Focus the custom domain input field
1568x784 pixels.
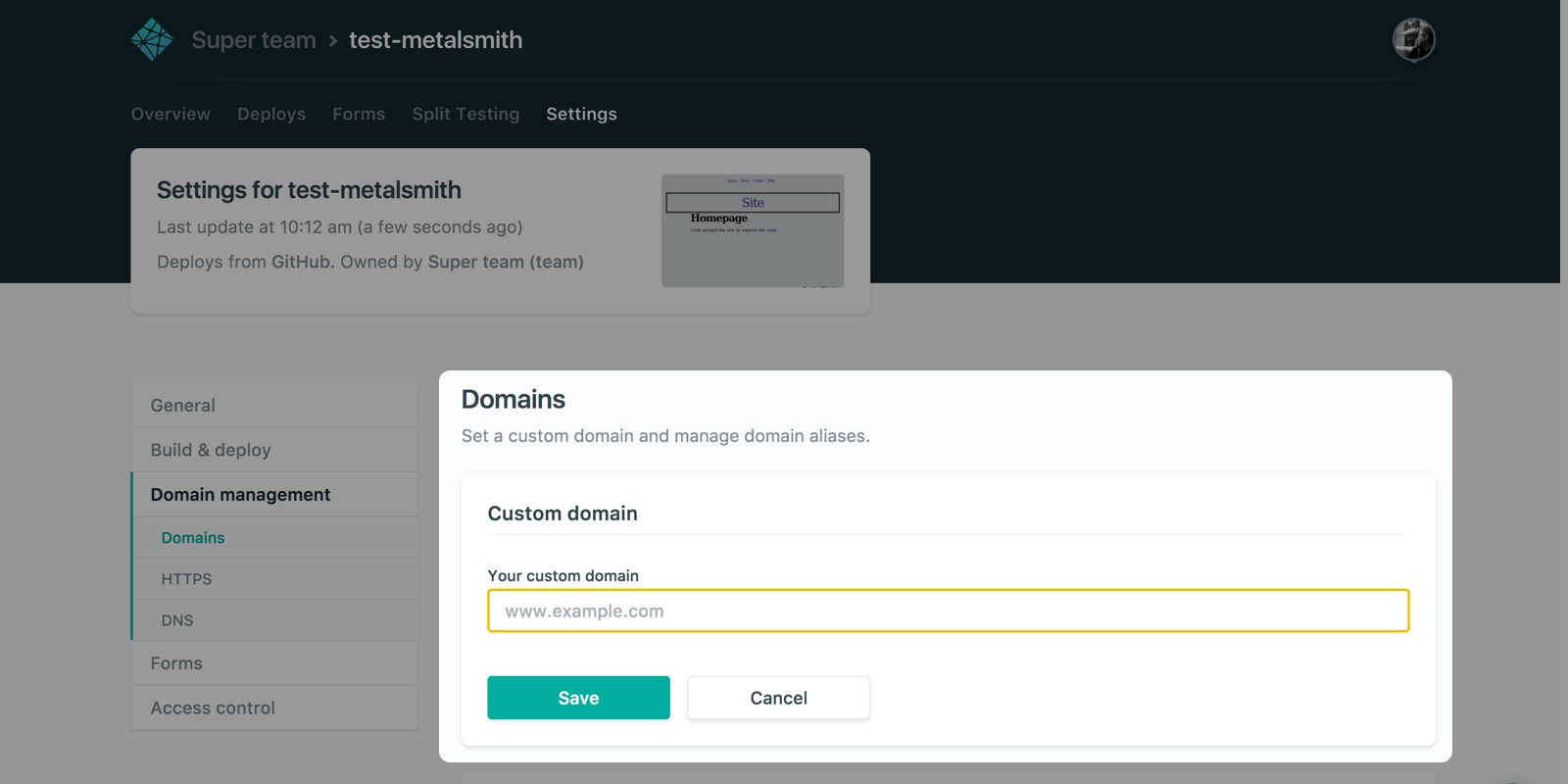pos(948,611)
